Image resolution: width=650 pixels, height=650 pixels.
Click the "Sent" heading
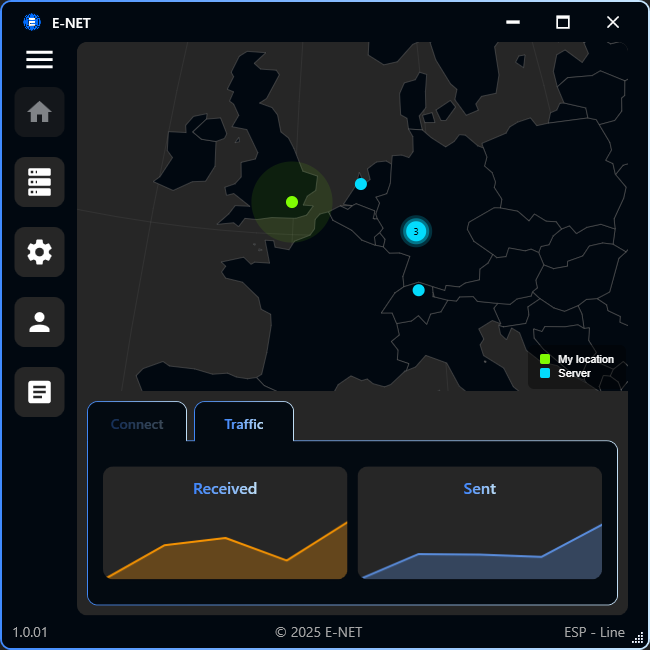click(480, 489)
